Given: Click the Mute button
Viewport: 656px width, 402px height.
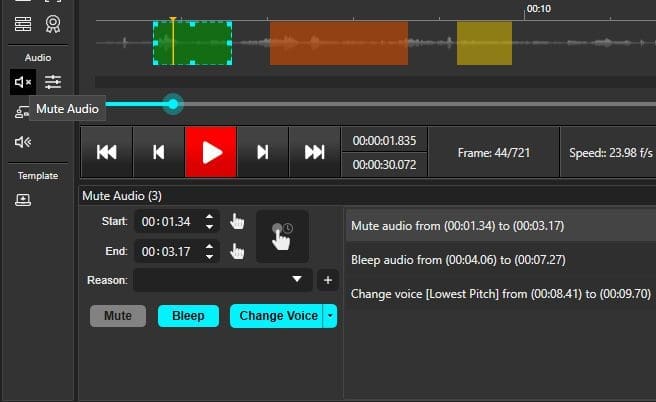Looking at the screenshot, I should [x=118, y=316].
